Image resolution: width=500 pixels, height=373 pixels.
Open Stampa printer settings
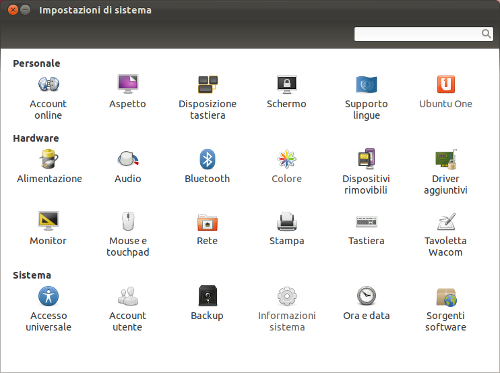287,228
